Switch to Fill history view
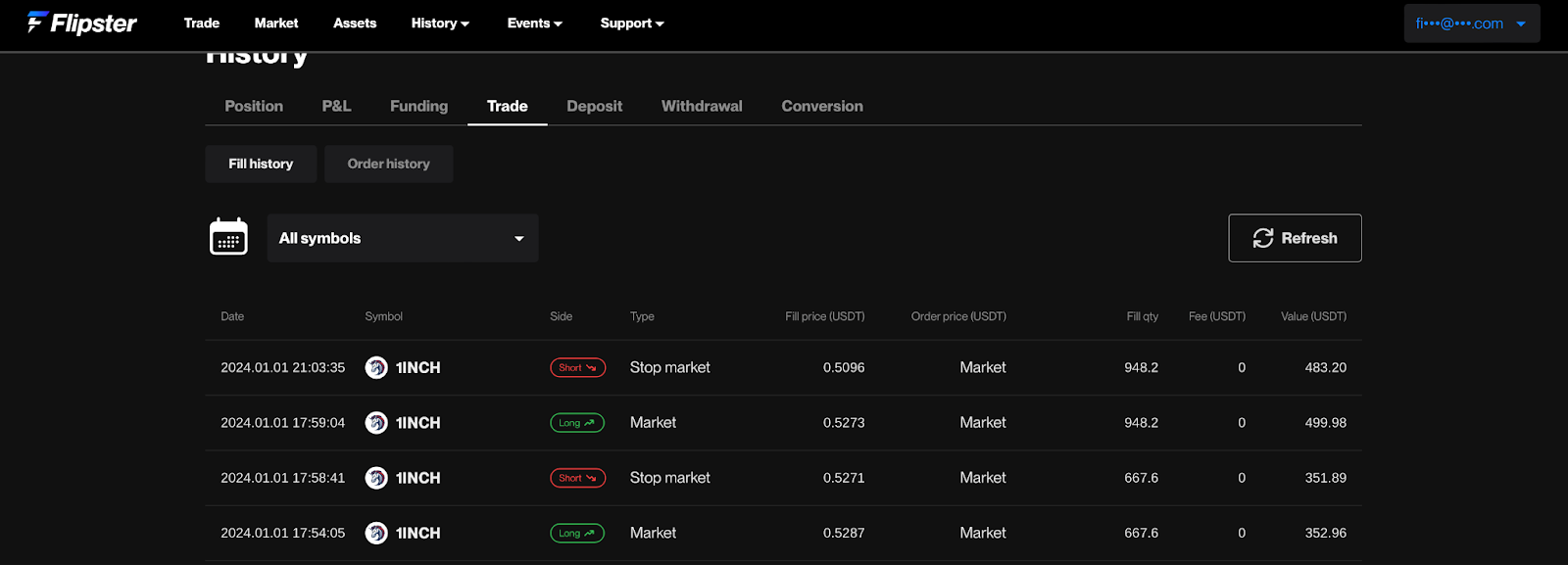This screenshot has height=565, width=1568. [x=261, y=164]
